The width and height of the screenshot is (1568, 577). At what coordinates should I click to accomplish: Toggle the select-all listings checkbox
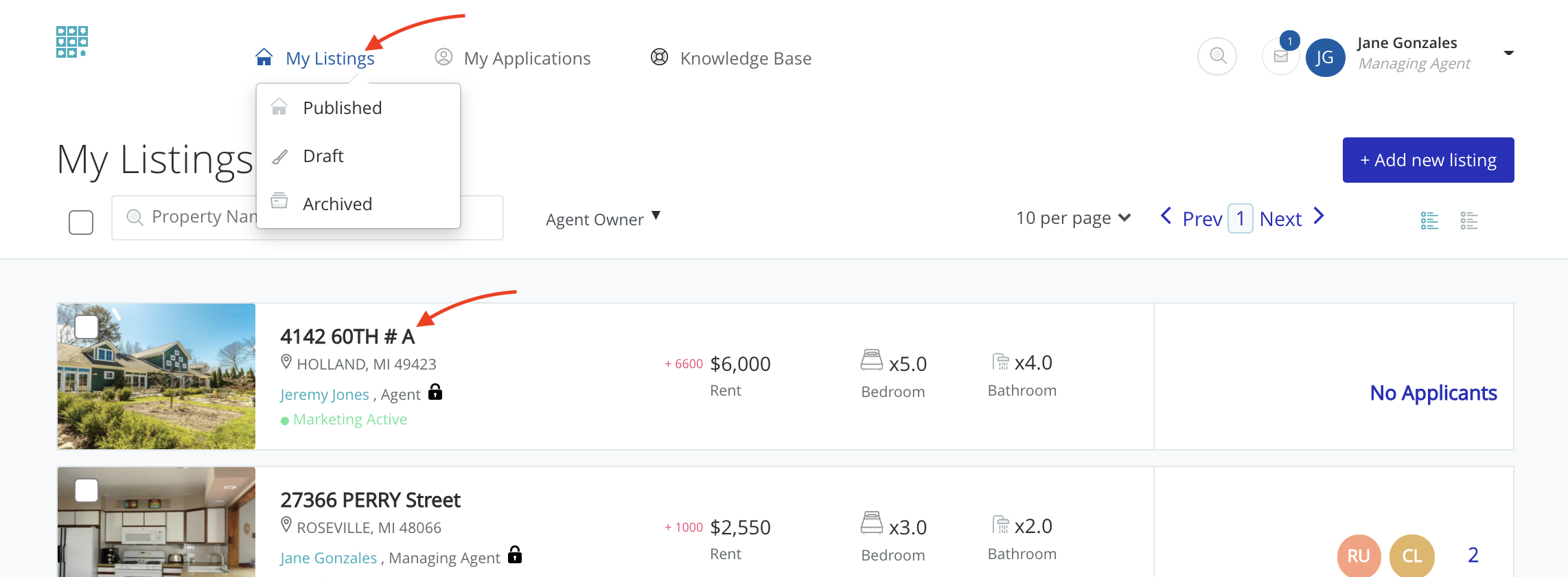click(81, 222)
